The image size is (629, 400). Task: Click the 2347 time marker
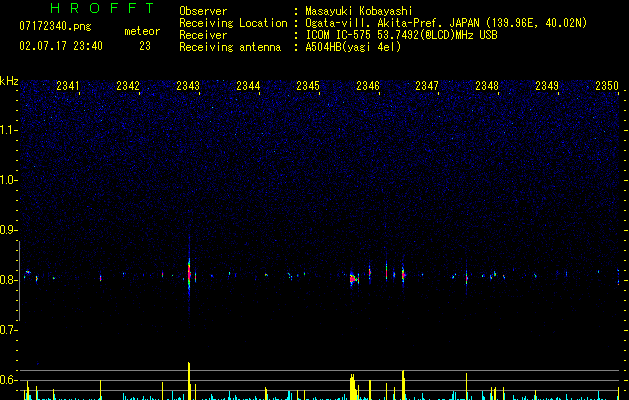[427, 86]
